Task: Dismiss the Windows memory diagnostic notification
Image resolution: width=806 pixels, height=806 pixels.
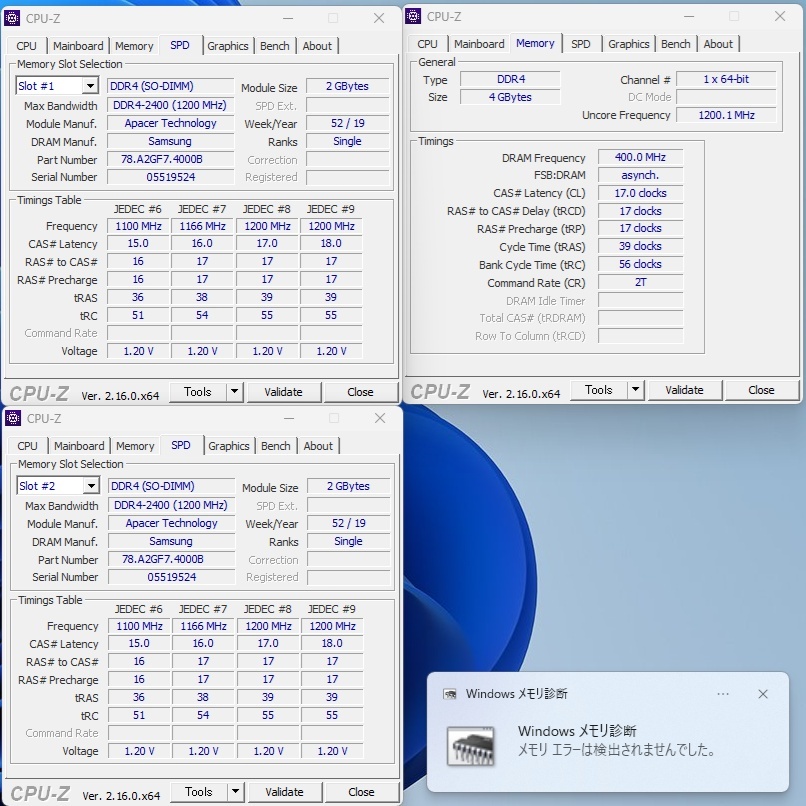Action: pyautogui.click(x=763, y=694)
